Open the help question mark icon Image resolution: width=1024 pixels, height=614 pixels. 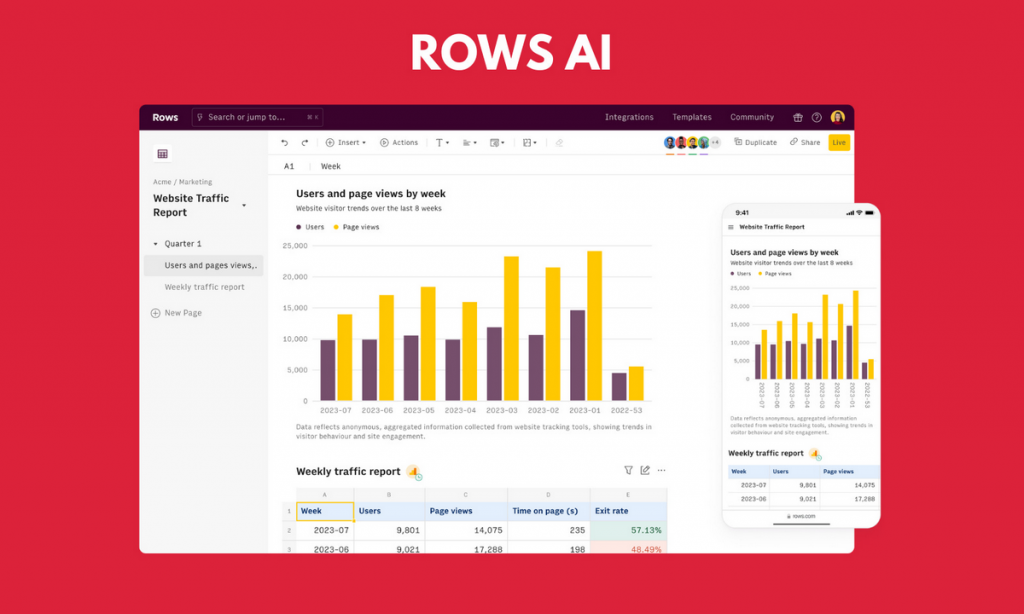pyautogui.click(x=817, y=117)
